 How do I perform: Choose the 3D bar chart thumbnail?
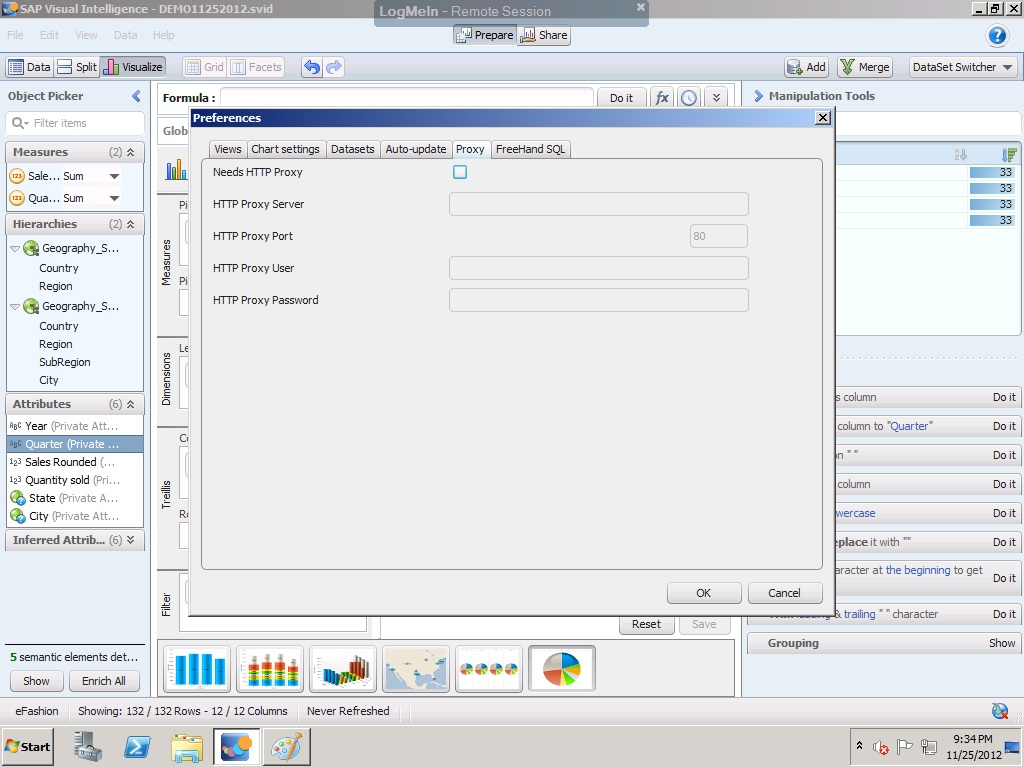click(x=343, y=668)
